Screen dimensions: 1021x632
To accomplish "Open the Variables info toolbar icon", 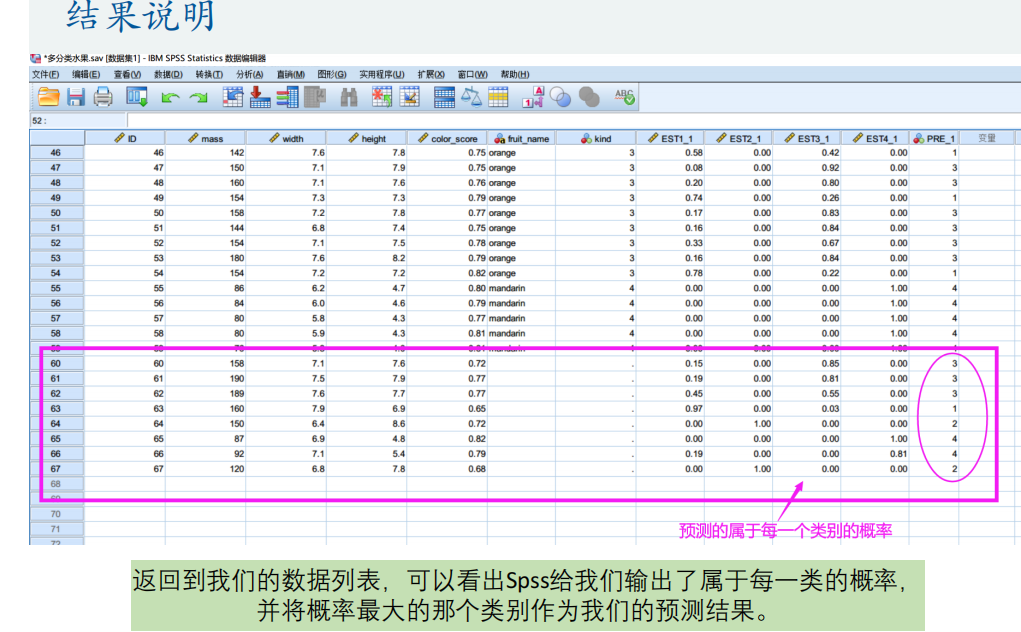I will (287, 97).
